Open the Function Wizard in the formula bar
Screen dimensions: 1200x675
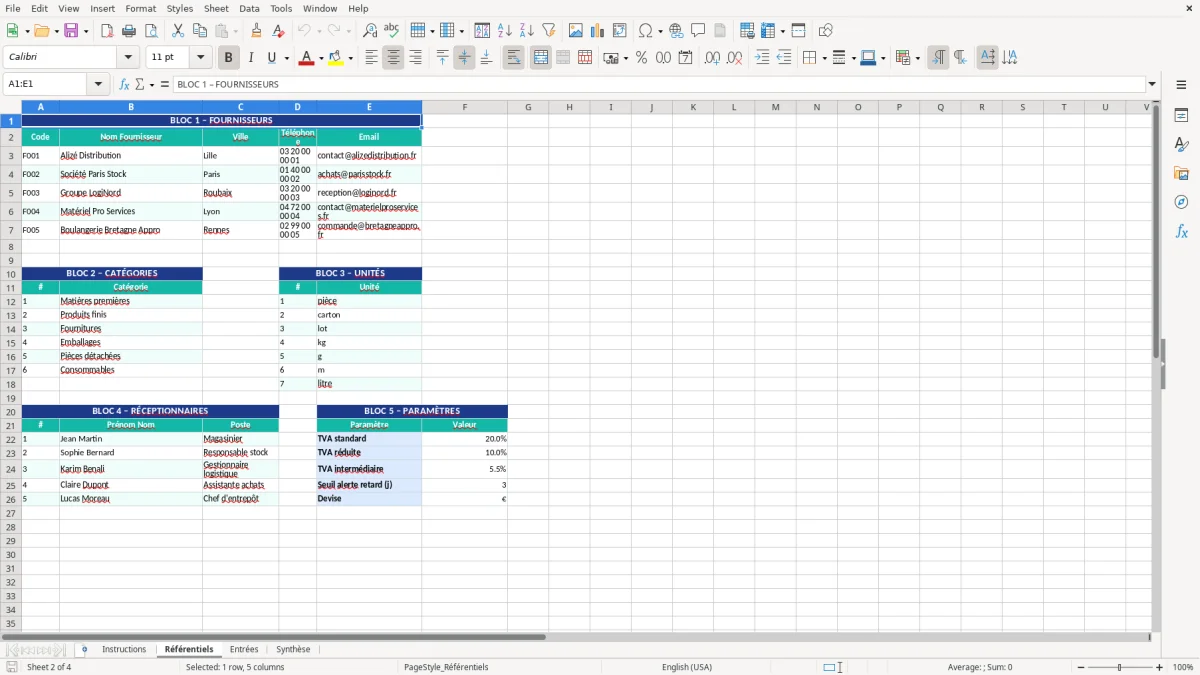[x=125, y=85]
